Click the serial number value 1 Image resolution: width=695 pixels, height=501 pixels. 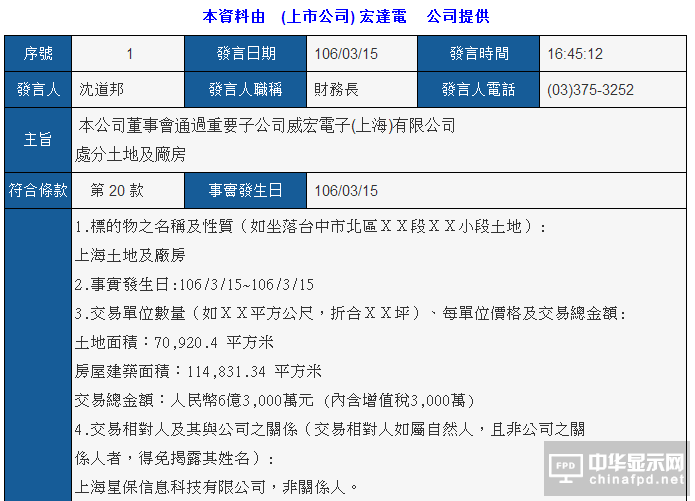pos(129,54)
